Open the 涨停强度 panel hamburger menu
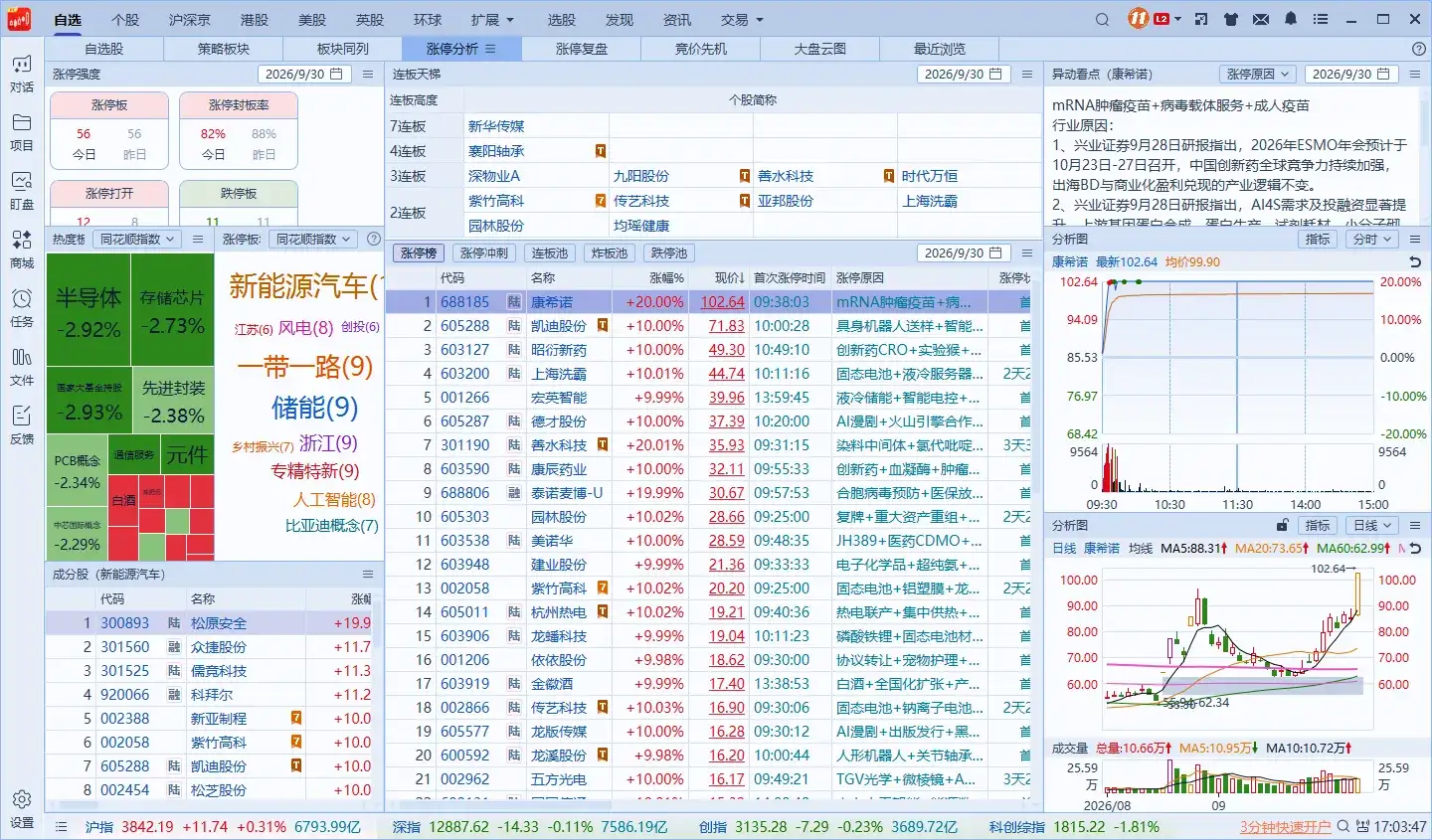 (368, 74)
